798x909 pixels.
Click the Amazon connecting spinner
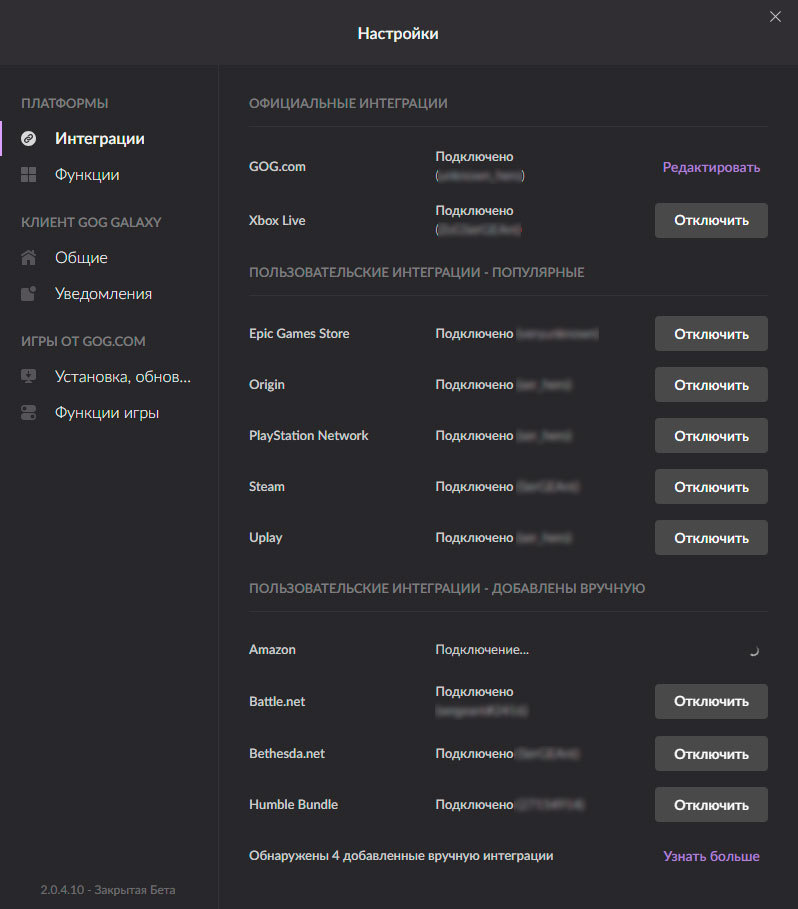click(753, 650)
